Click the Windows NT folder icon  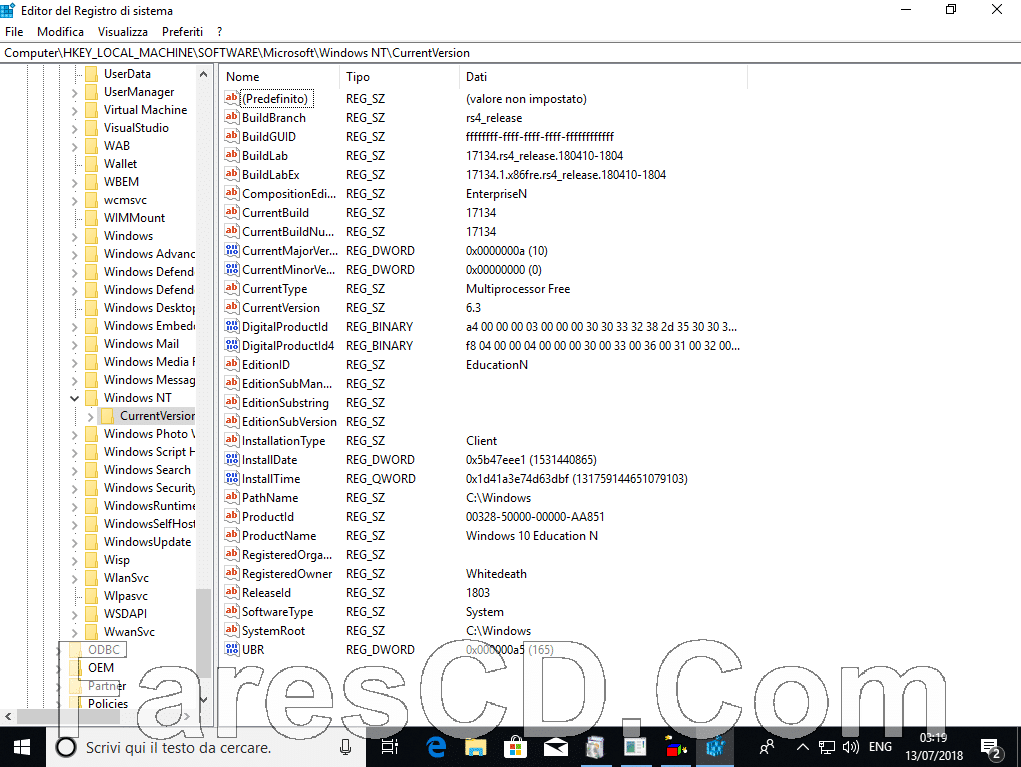[x=92, y=397]
